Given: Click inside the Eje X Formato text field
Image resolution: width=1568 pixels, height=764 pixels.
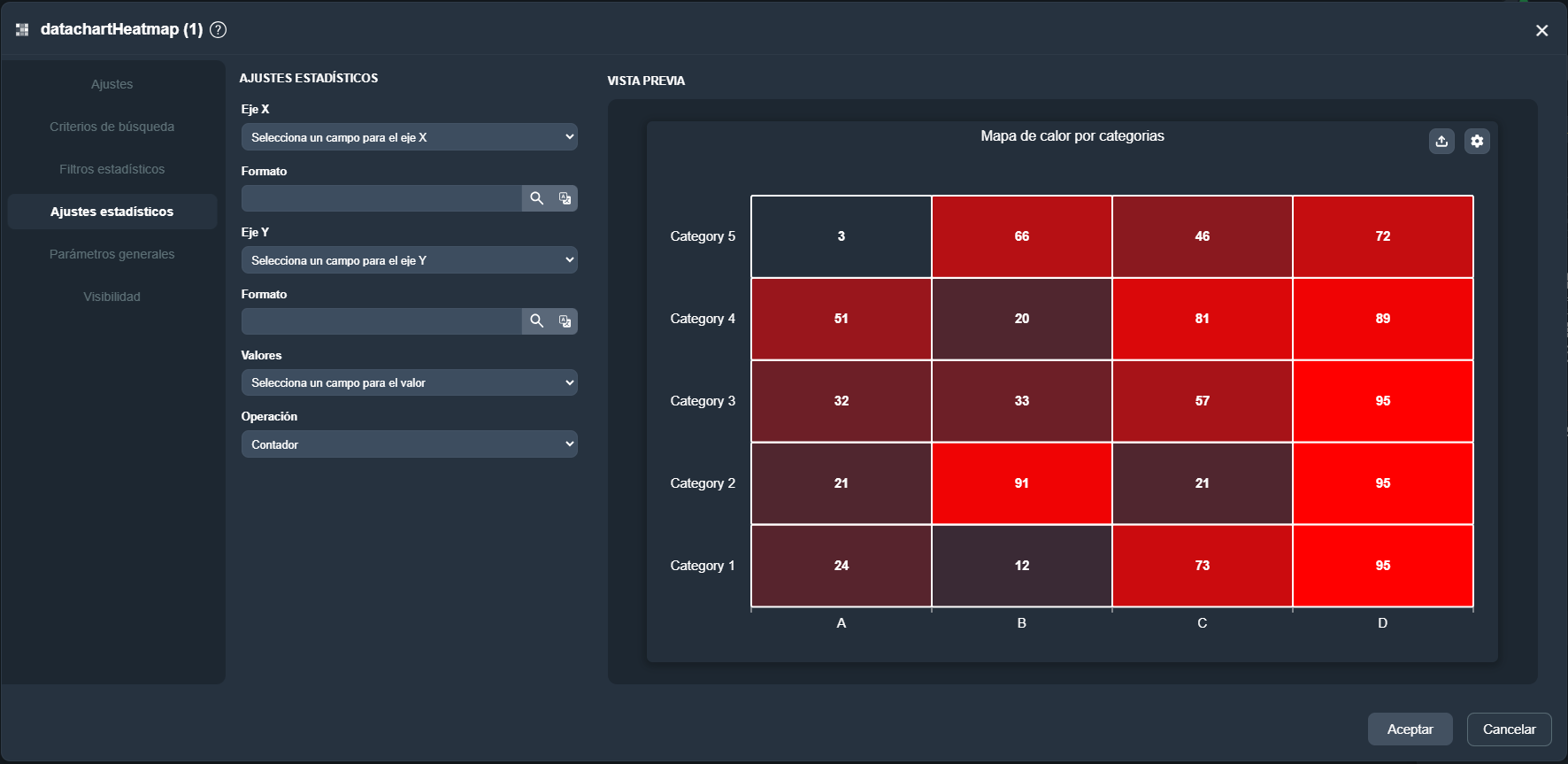Looking at the screenshot, I should pyautogui.click(x=381, y=198).
